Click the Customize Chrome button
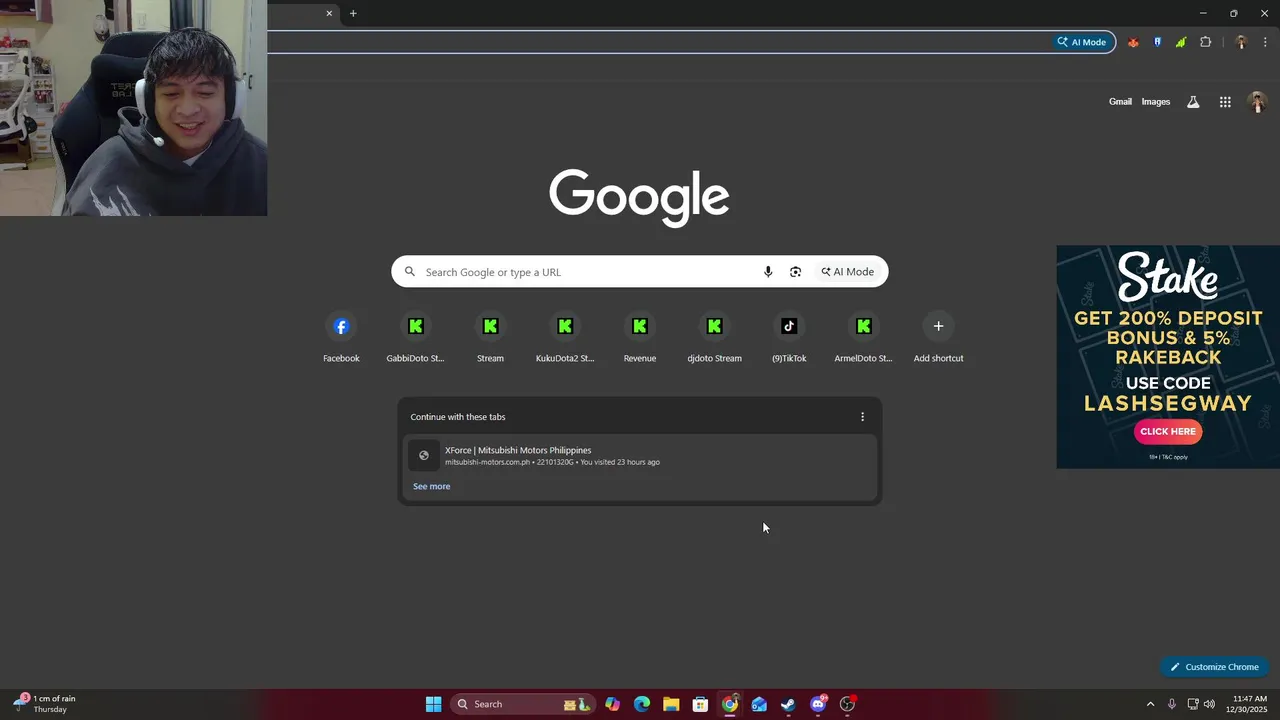 pos(1215,667)
